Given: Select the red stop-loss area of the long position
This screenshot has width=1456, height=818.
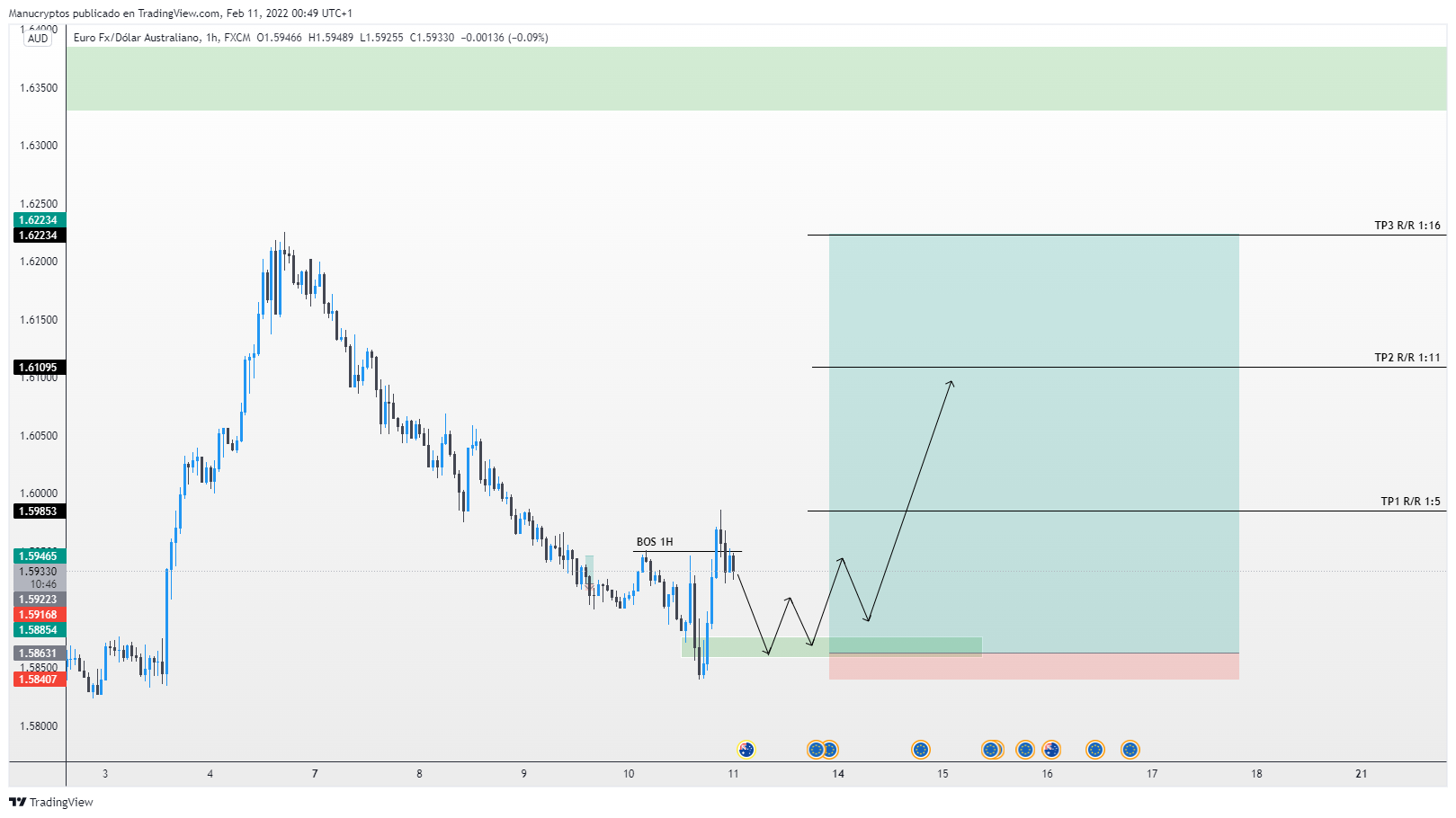Looking at the screenshot, I should click(x=1033, y=666).
